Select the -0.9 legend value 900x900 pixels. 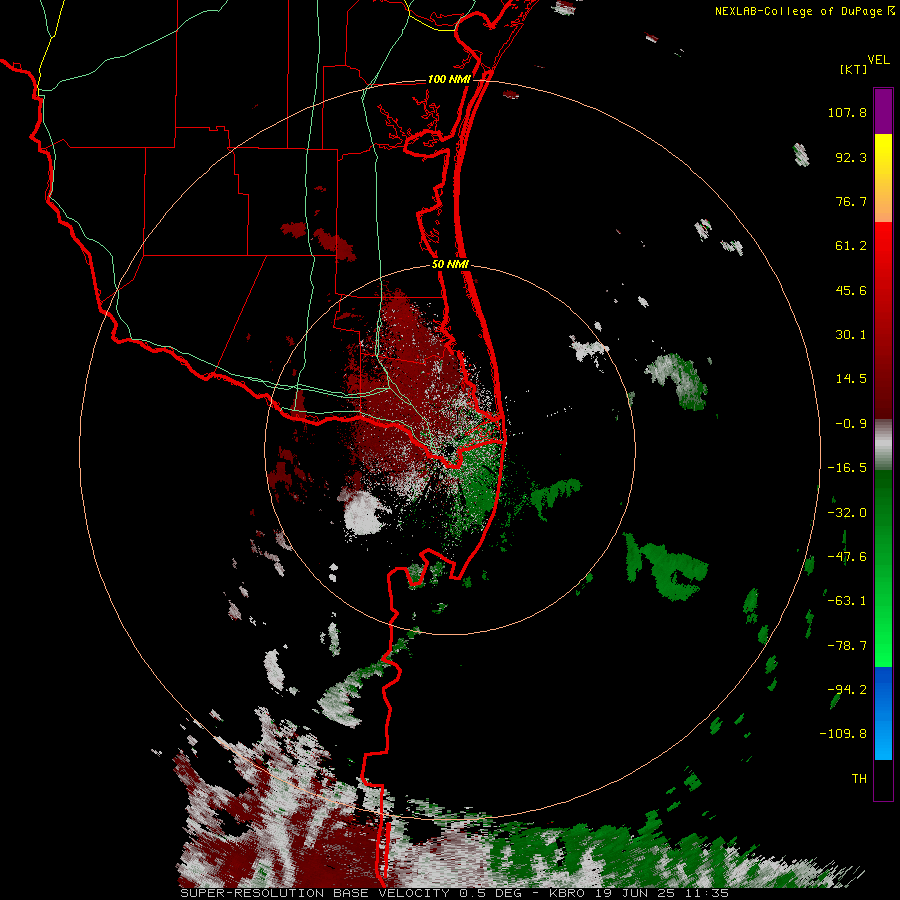[x=851, y=424]
